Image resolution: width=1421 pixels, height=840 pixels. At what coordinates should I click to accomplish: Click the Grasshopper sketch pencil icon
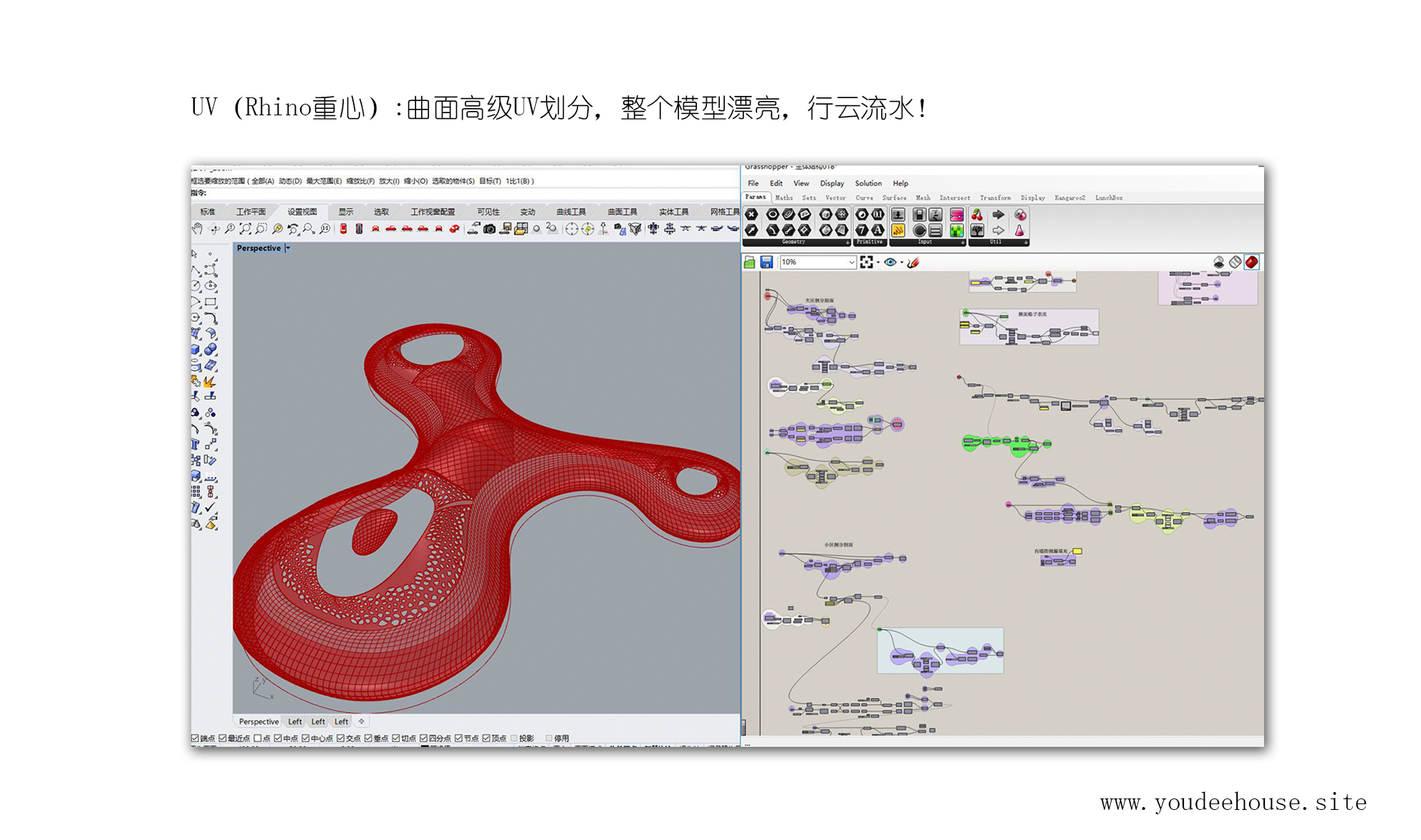(913, 263)
